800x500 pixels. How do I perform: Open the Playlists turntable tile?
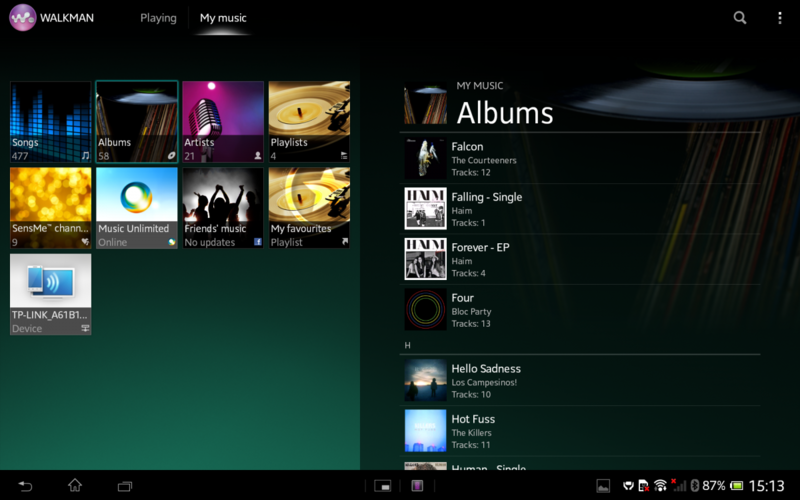point(309,121)
